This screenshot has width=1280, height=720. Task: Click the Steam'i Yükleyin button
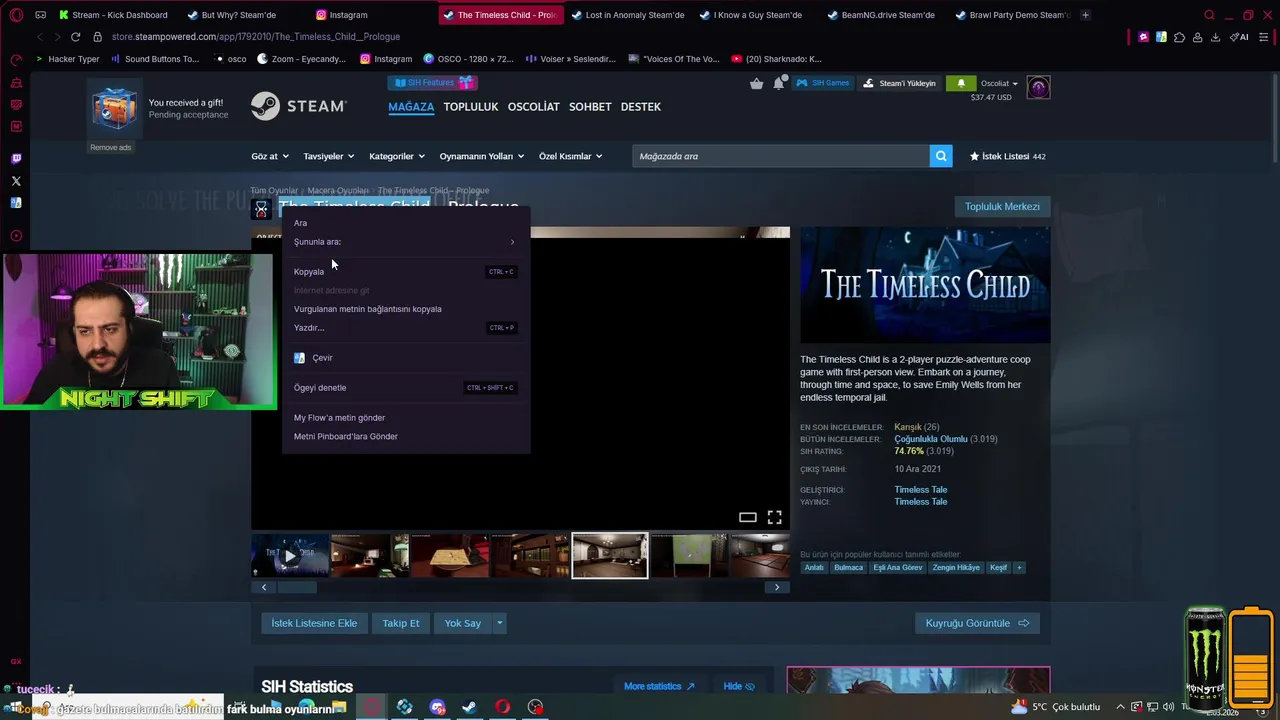click(x=899, y=83)
